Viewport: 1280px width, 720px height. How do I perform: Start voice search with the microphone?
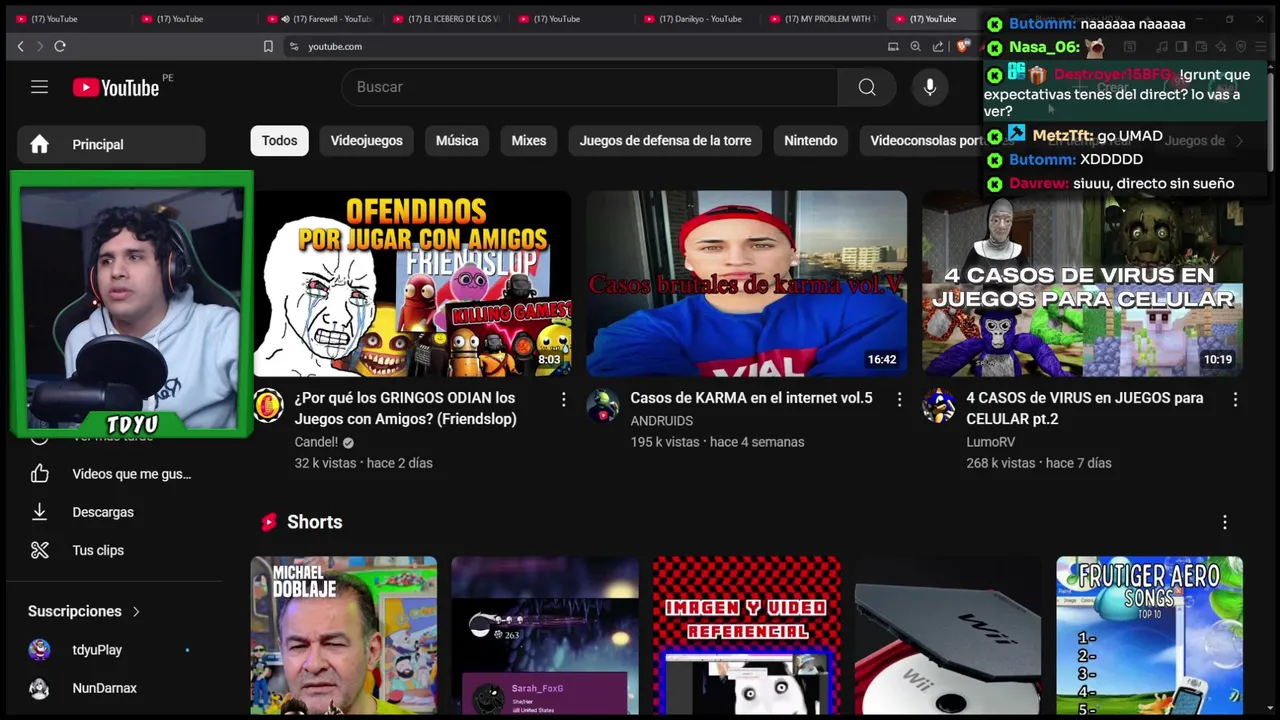(930, 87)
